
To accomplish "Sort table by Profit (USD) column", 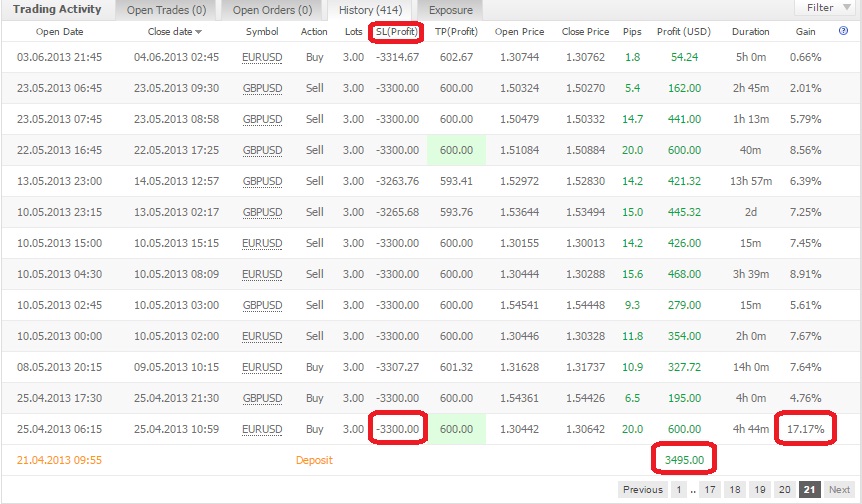I will 683,32.
